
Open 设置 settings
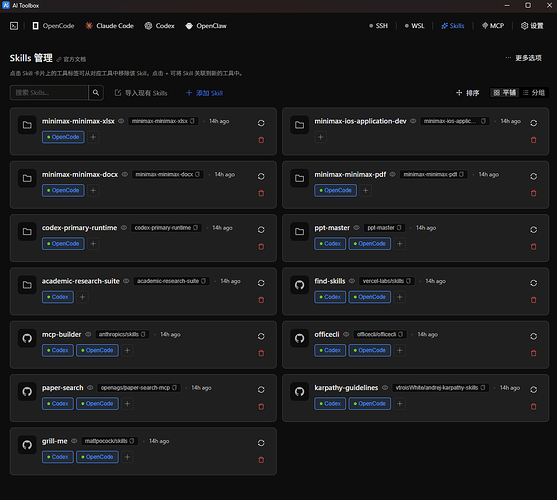pos(532,26)
